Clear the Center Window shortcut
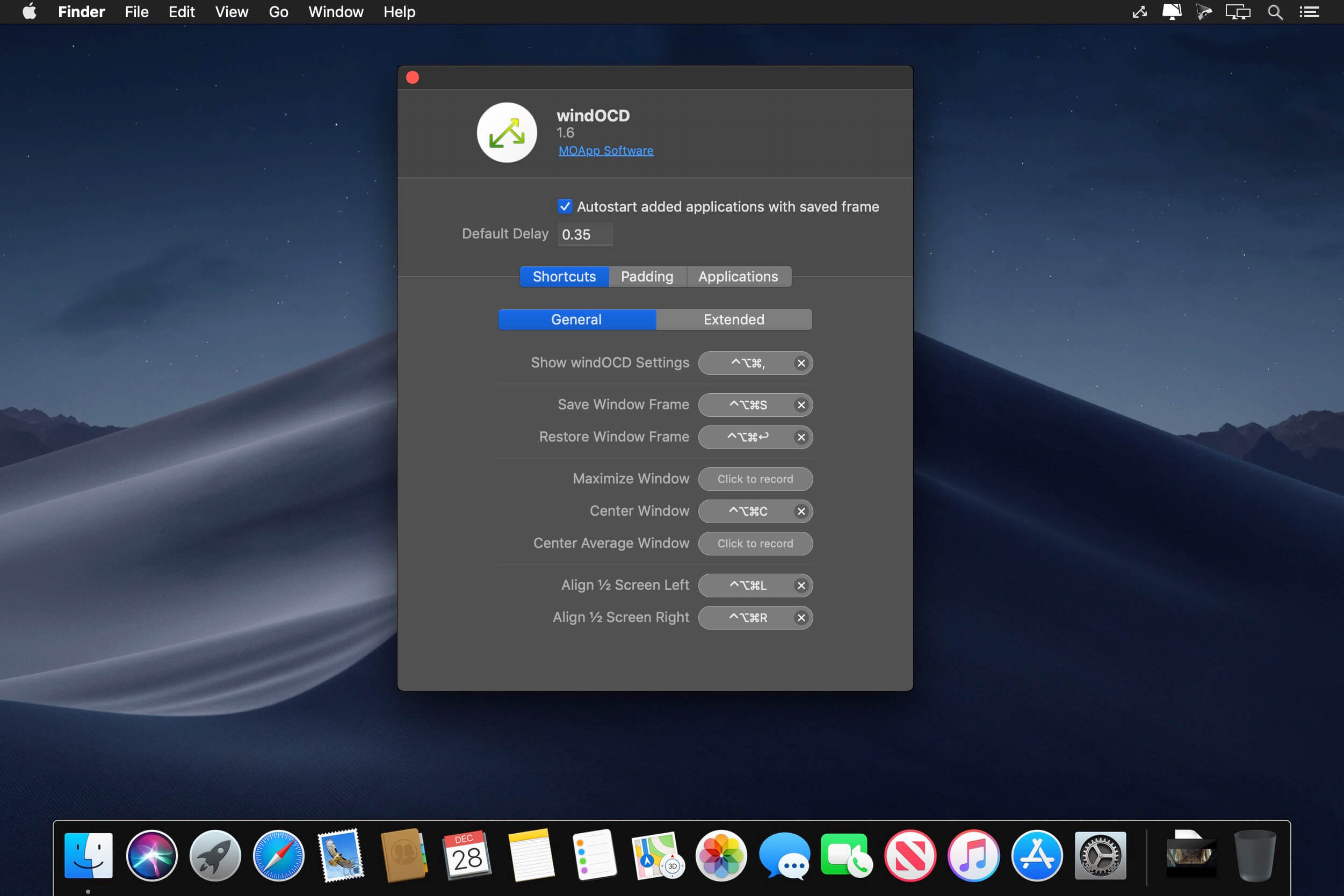 (x=801, y=511)
